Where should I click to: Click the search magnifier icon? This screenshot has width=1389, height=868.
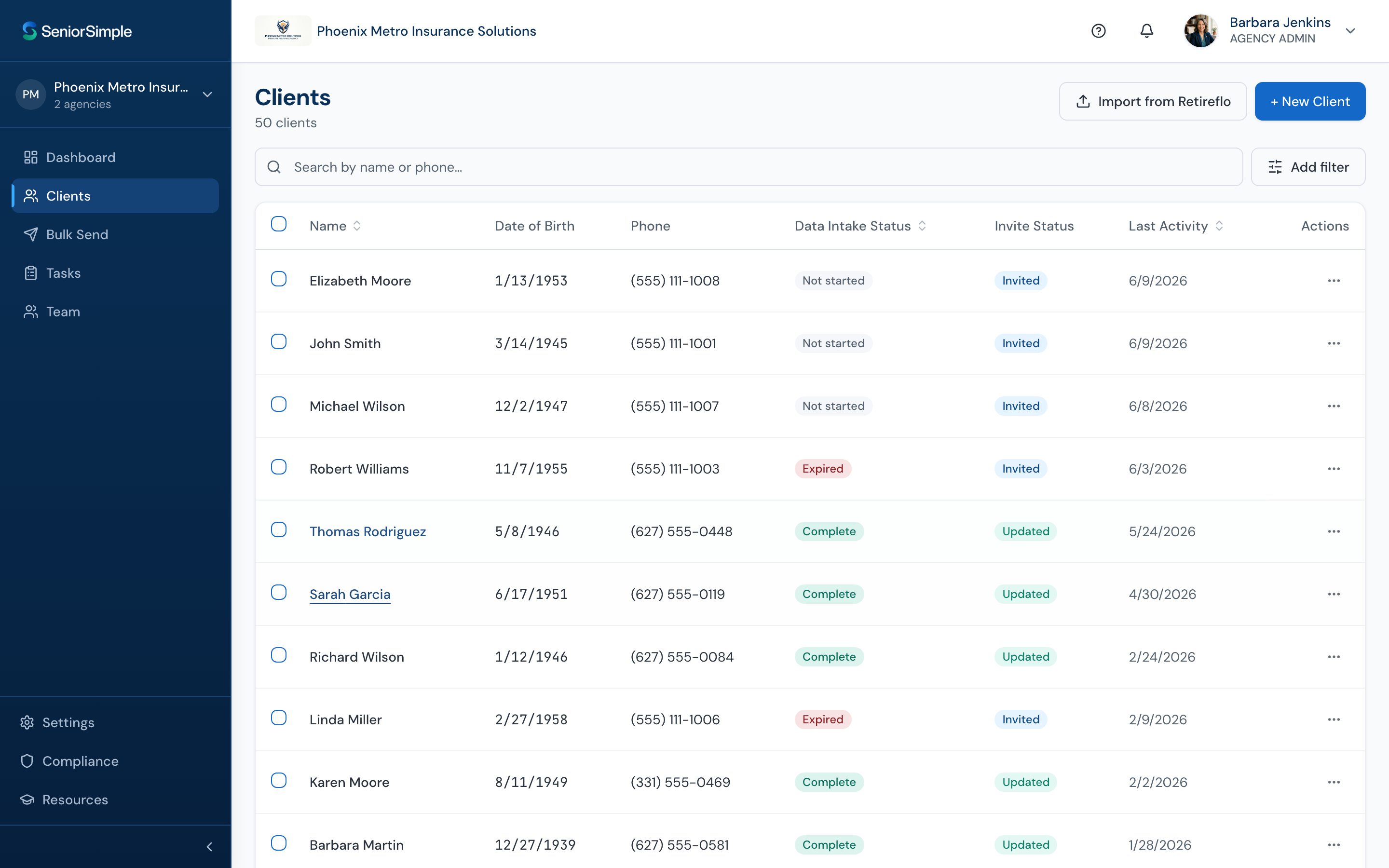274,167
